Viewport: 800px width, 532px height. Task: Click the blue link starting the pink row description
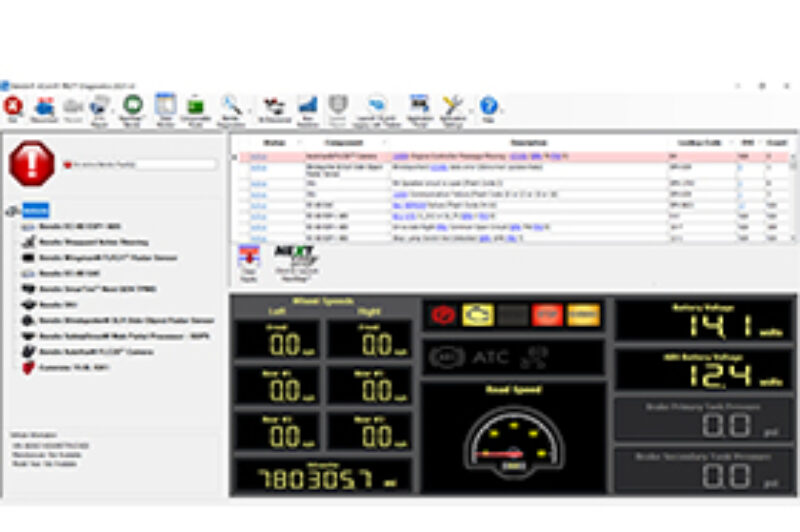(401, 156)
